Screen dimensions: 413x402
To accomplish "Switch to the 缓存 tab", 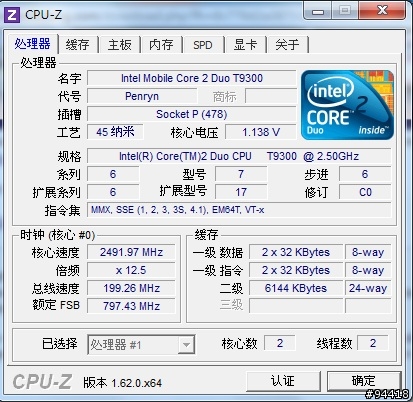I will click(x=77, y=45).
